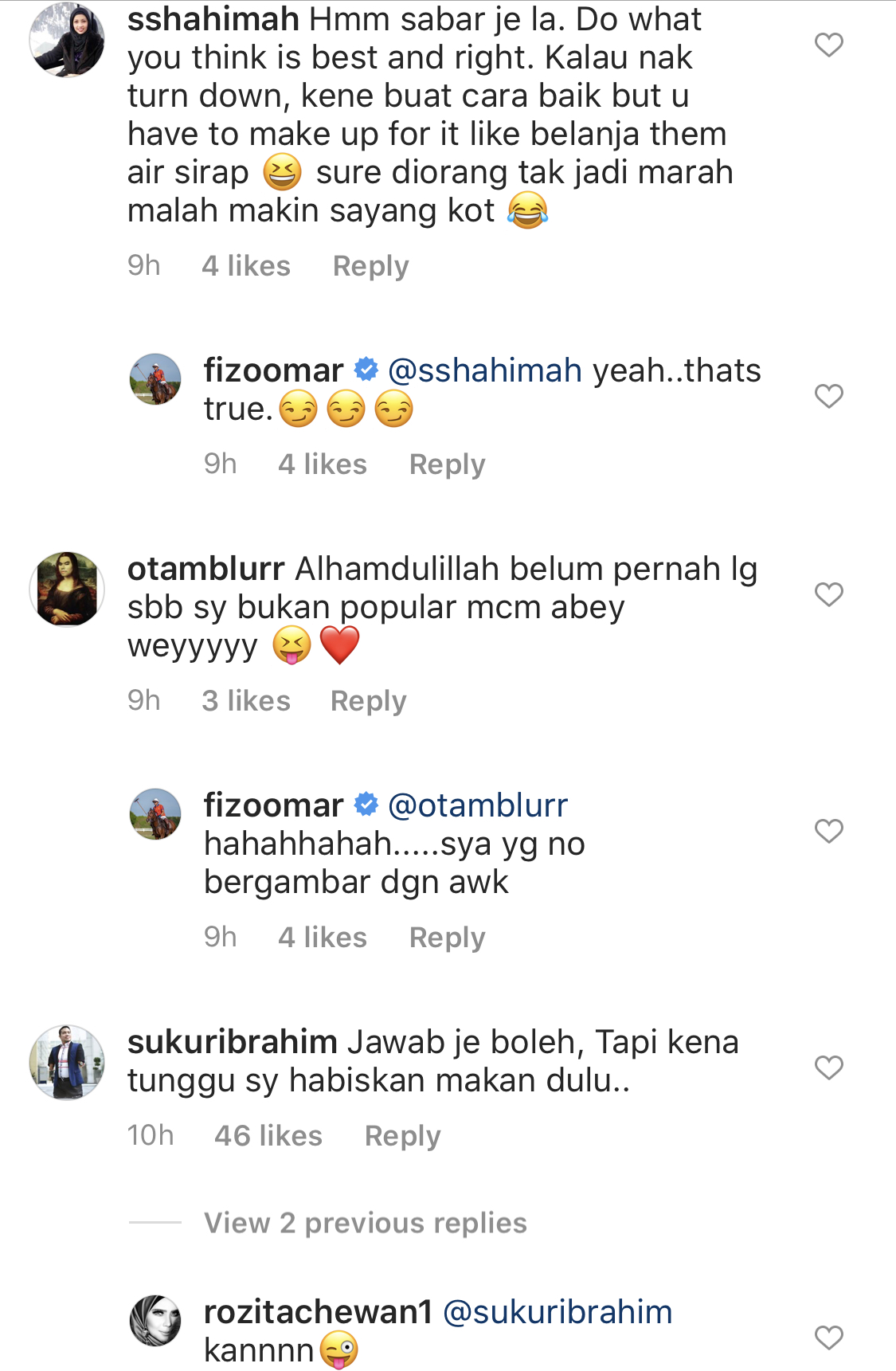
Task: Open sshahimah's profile picture
Action: 67,40
